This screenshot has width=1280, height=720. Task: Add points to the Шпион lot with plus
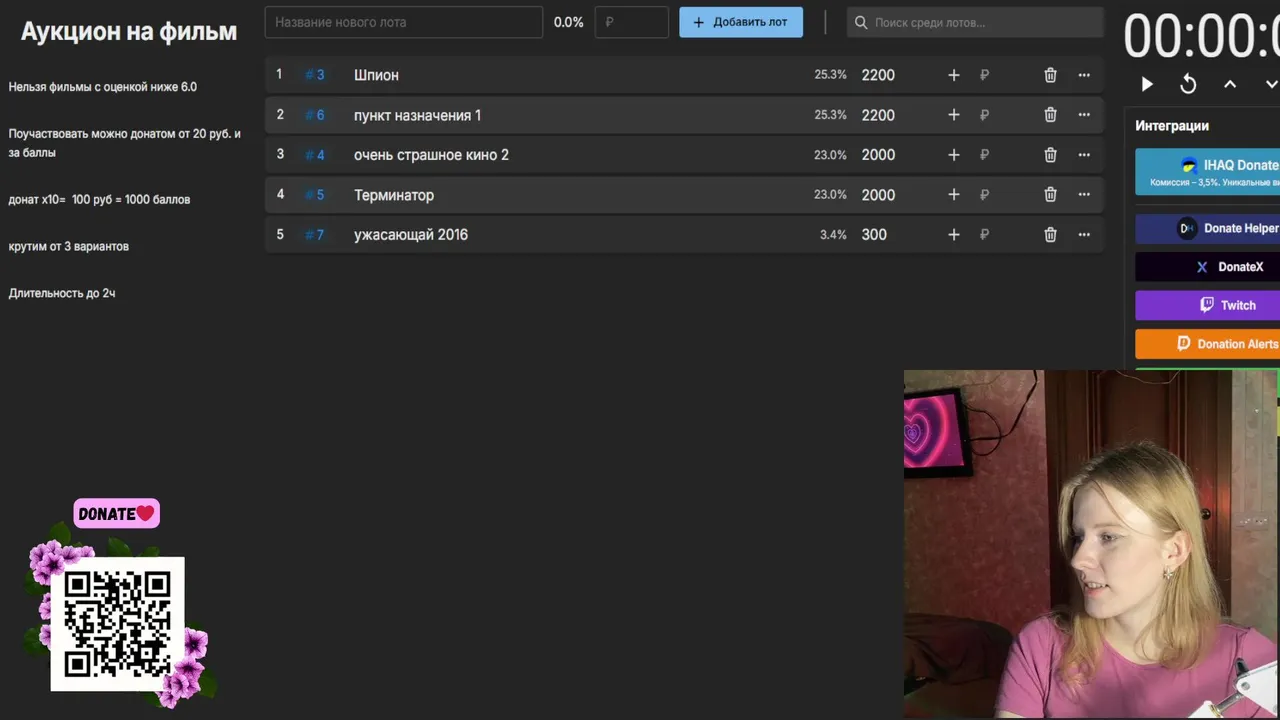pyautogui.click(x=953, y=75)
